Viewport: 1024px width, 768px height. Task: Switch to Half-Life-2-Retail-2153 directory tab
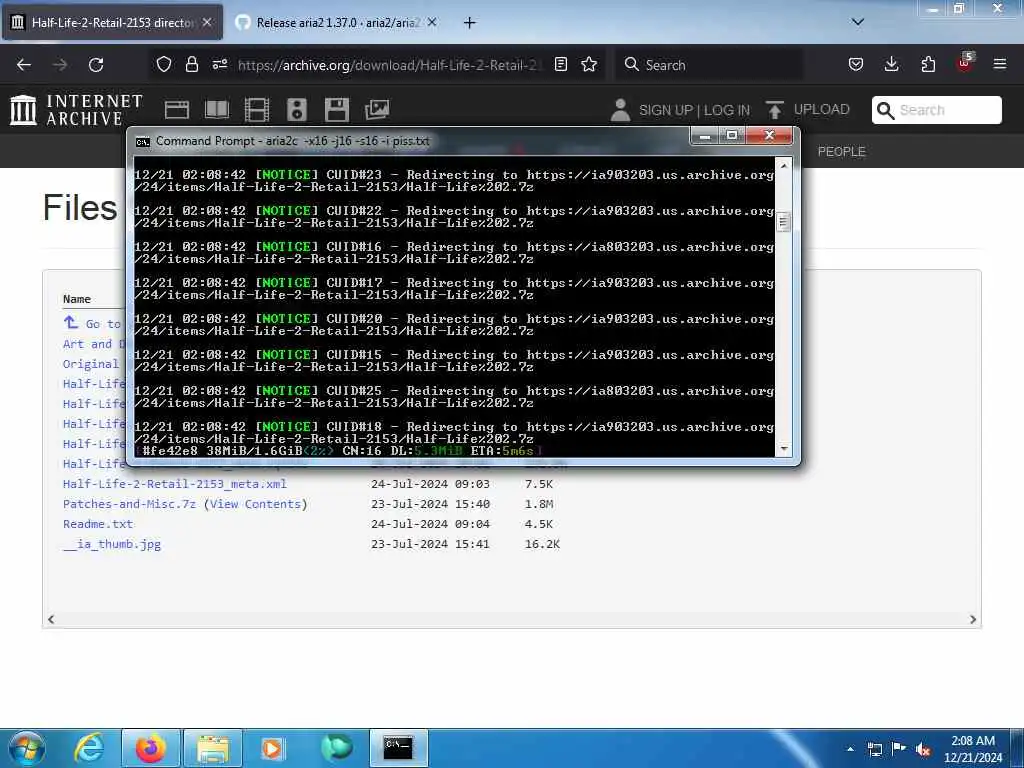pyautogui.click(x=112, y=23)
